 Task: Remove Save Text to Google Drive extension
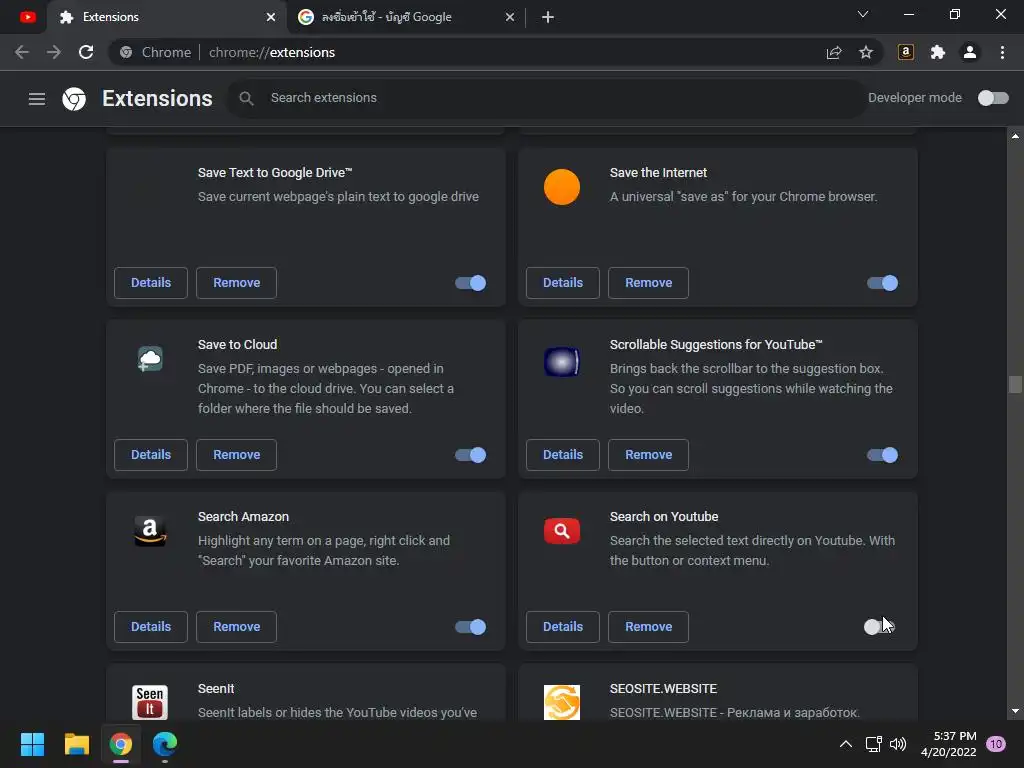click(236, 283)
